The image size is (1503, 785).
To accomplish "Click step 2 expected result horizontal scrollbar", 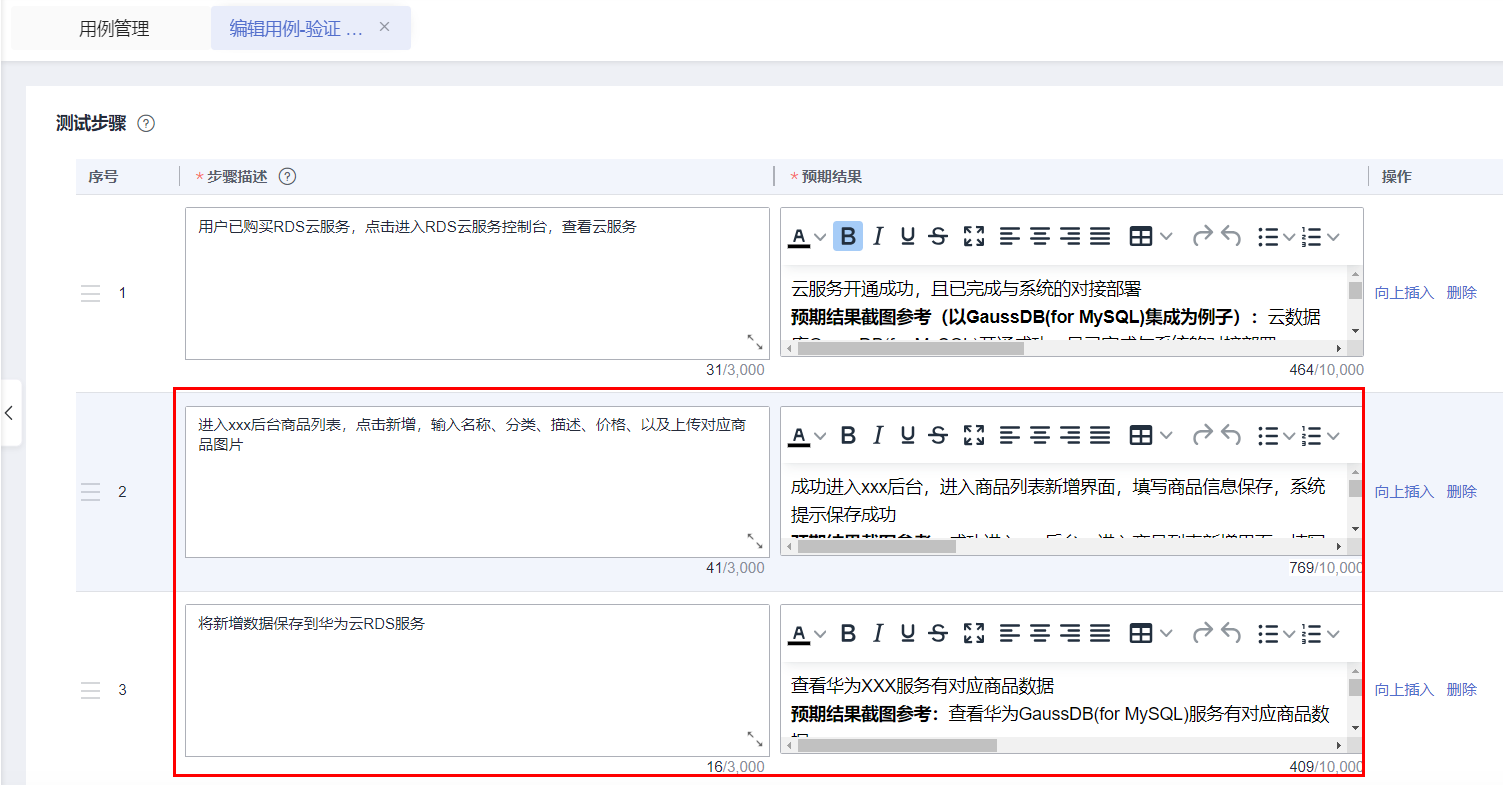I will pyautogui.click(x=1064, y=546).
